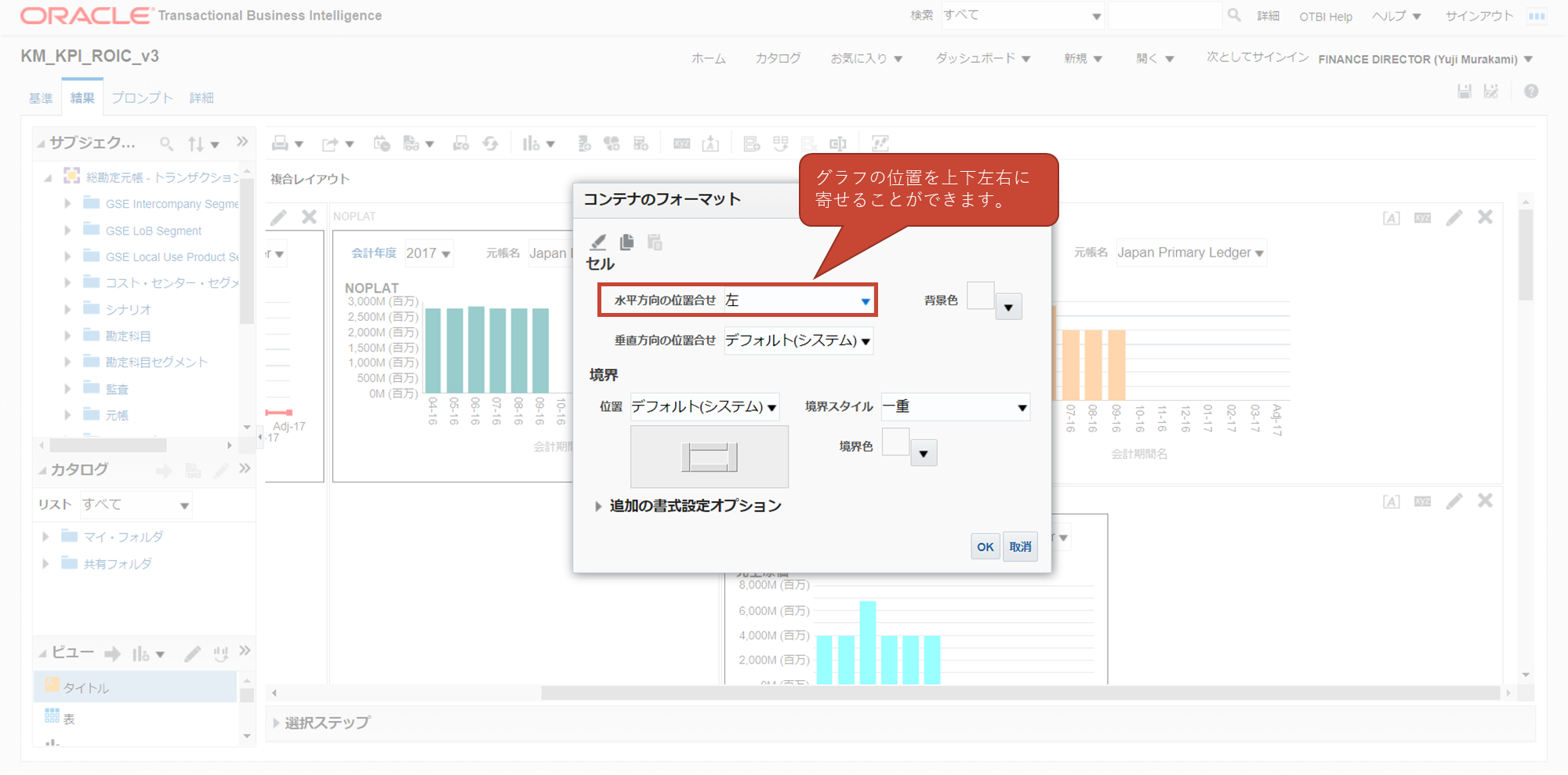Switch to the プロンプト tab
The image size is (1568, 775).
142,98
